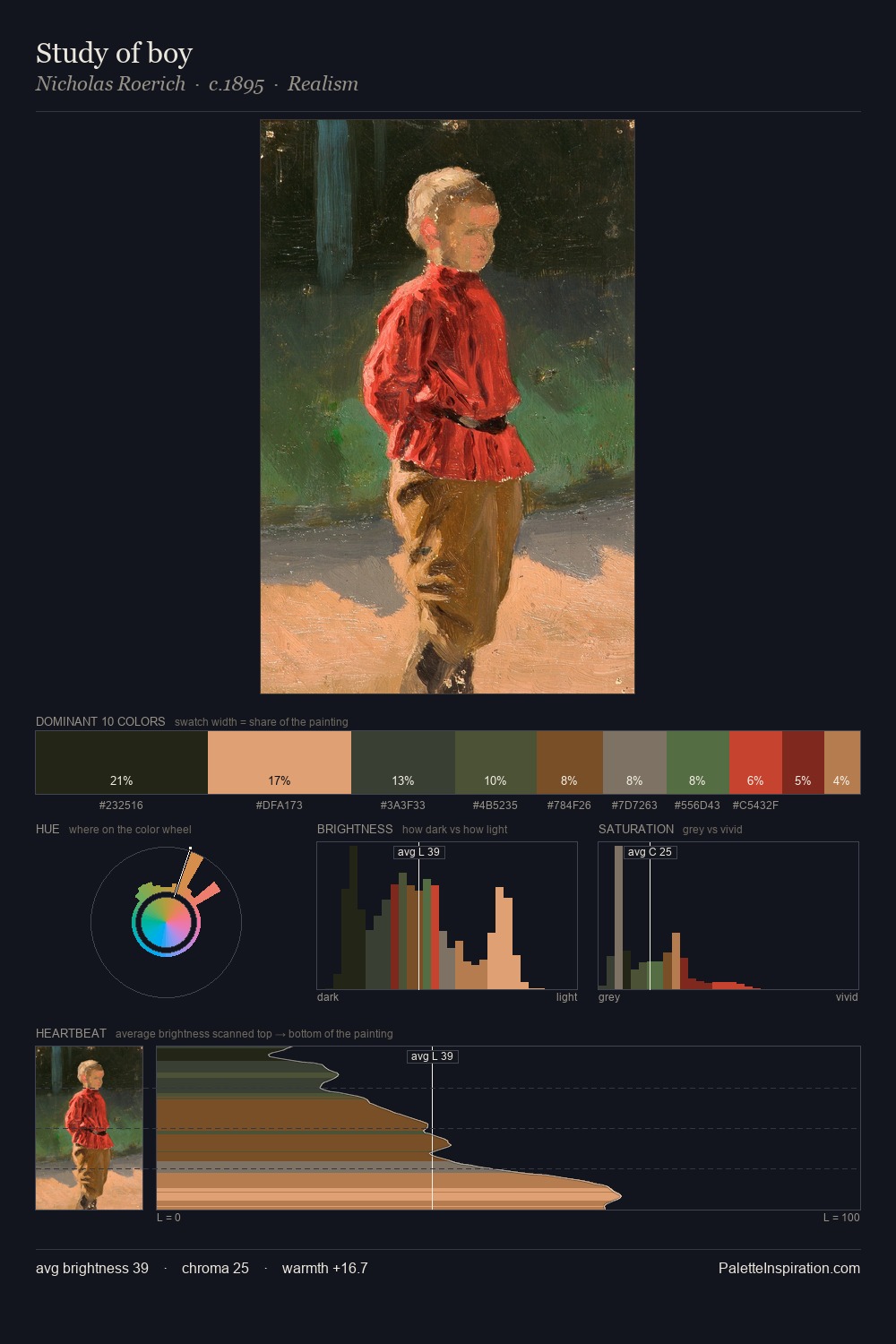This screenshot has width=896, height=1344.
Task: Click 'where on the color wheel' caption
Action: pyautogui.click(x=130, y=830)
